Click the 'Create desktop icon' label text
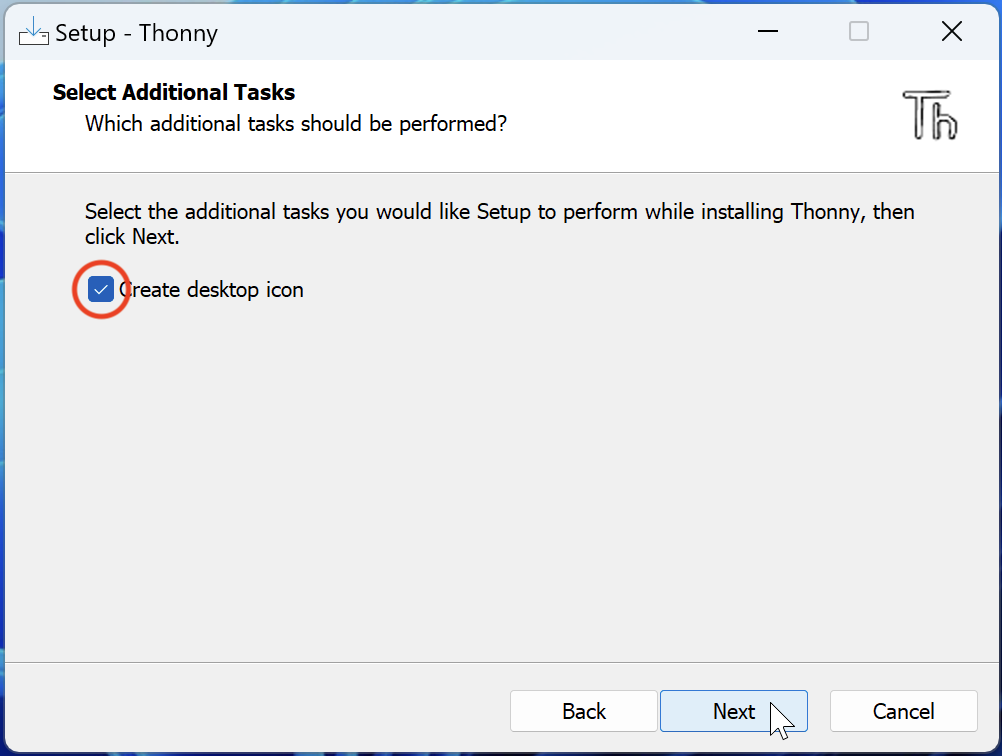The height and width of the screenshot is (756, 1002). (211, 290)
